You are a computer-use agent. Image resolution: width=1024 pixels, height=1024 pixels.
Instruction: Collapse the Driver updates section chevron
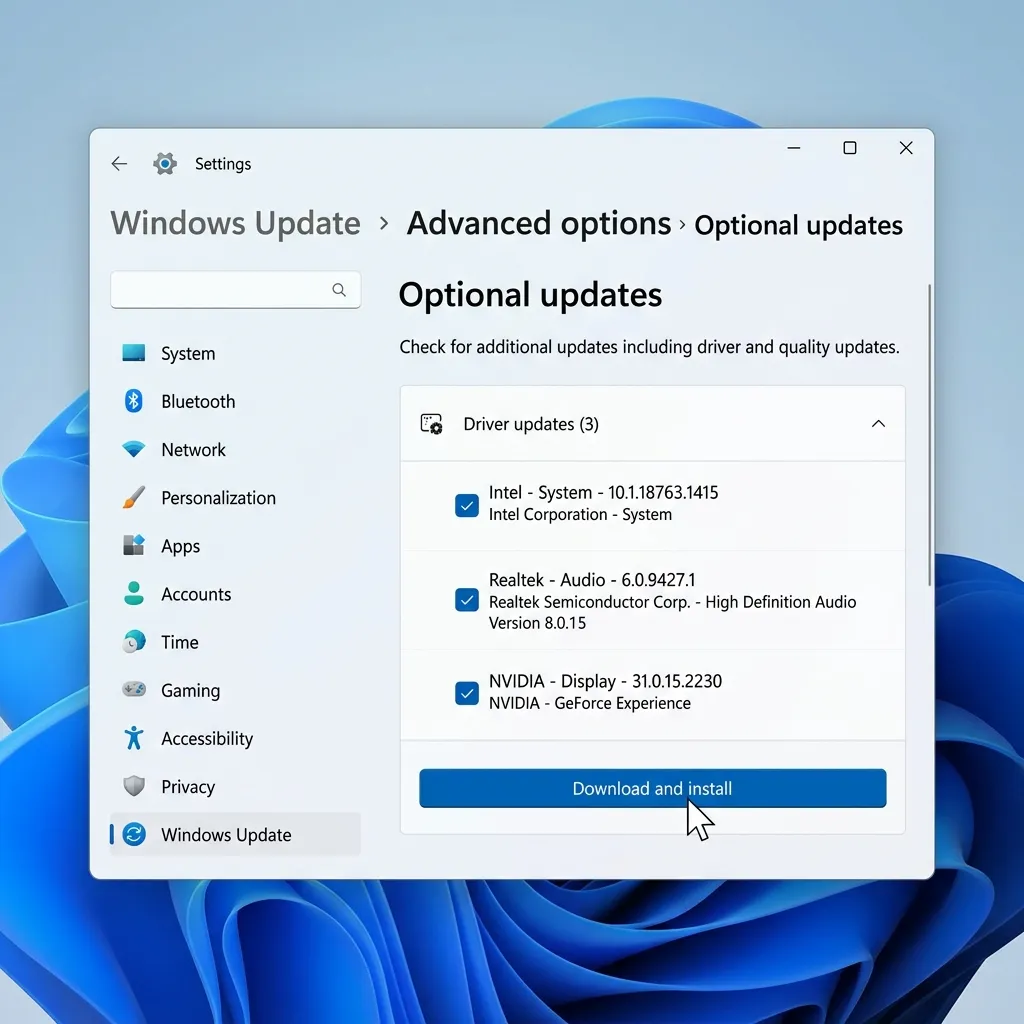click(878, 424)
